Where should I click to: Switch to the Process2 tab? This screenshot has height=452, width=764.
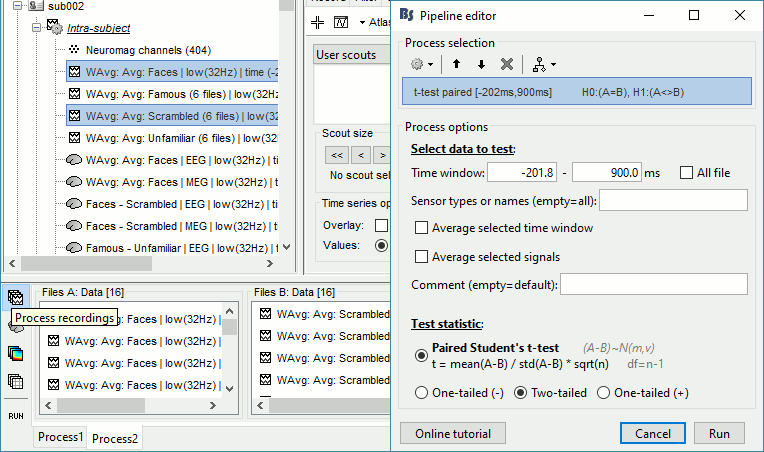[116, 438]
